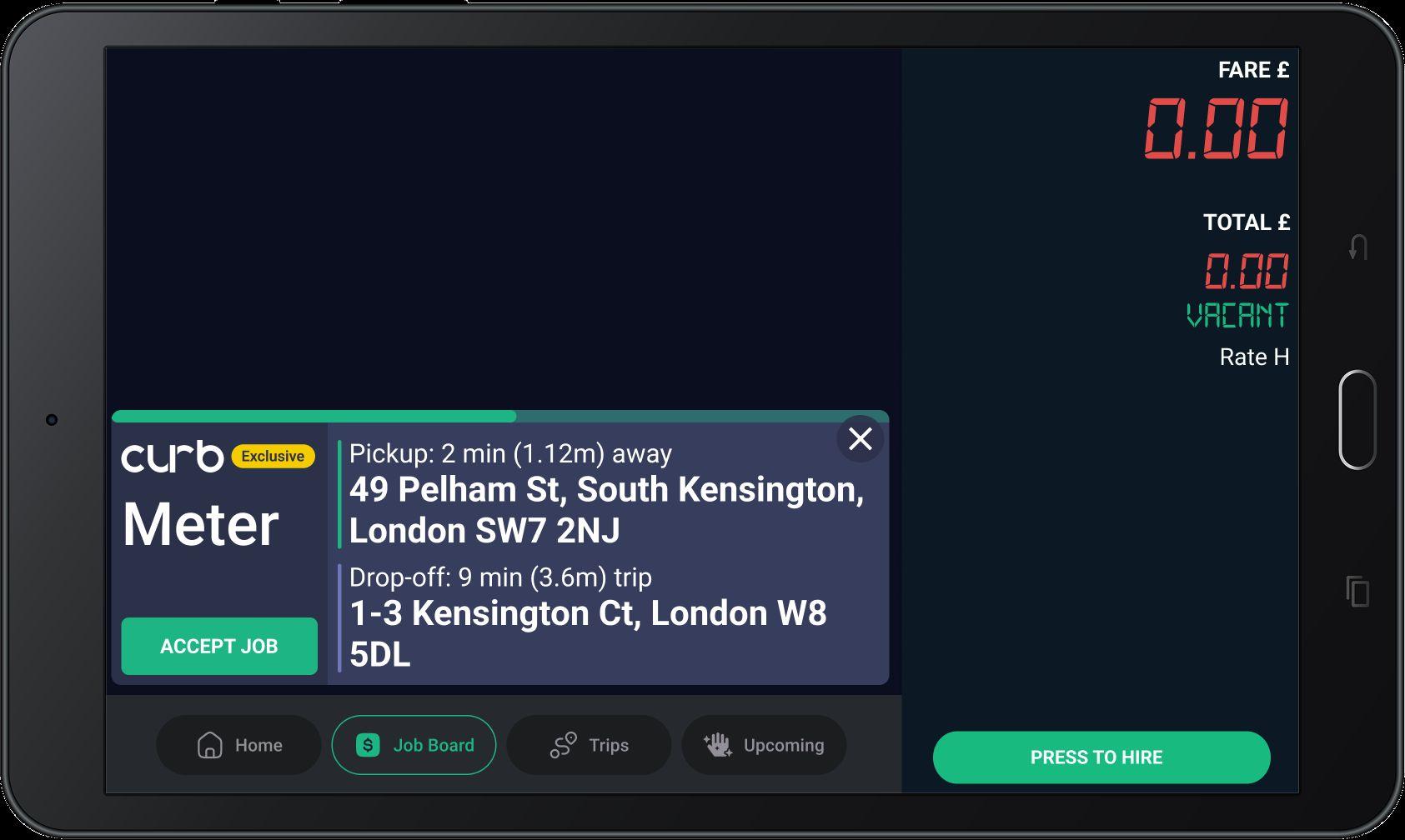The image size is (1405, 840).
Task: Tap the tablet back arrow key
Action: tap(1358, 247)
